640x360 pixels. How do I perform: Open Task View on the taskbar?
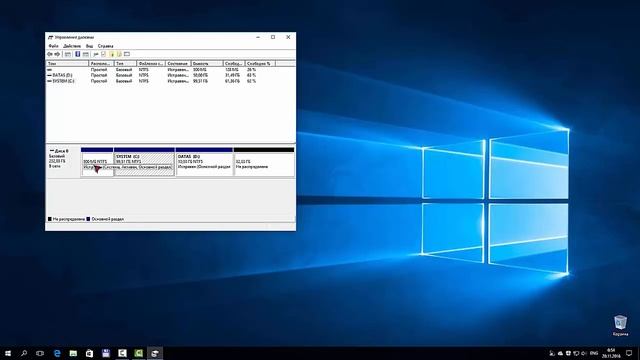40,353
